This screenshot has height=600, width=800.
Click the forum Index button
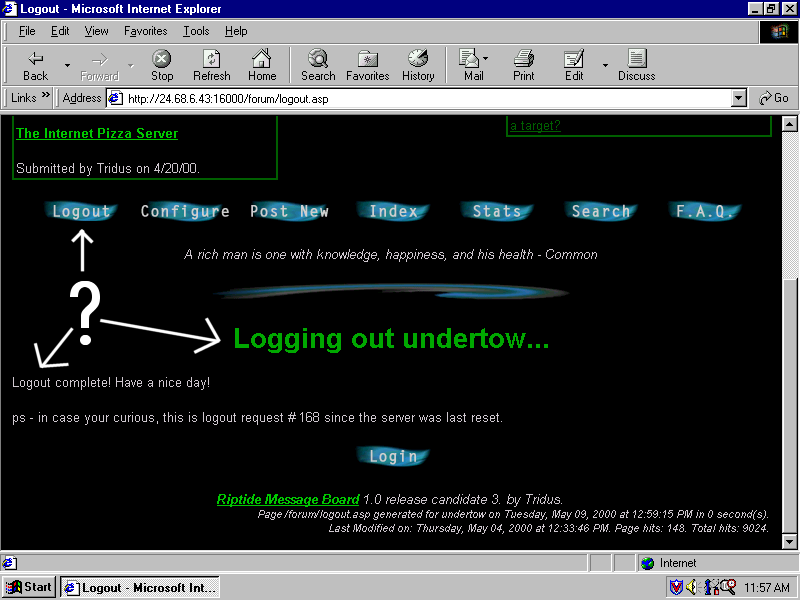pos(393,211)
